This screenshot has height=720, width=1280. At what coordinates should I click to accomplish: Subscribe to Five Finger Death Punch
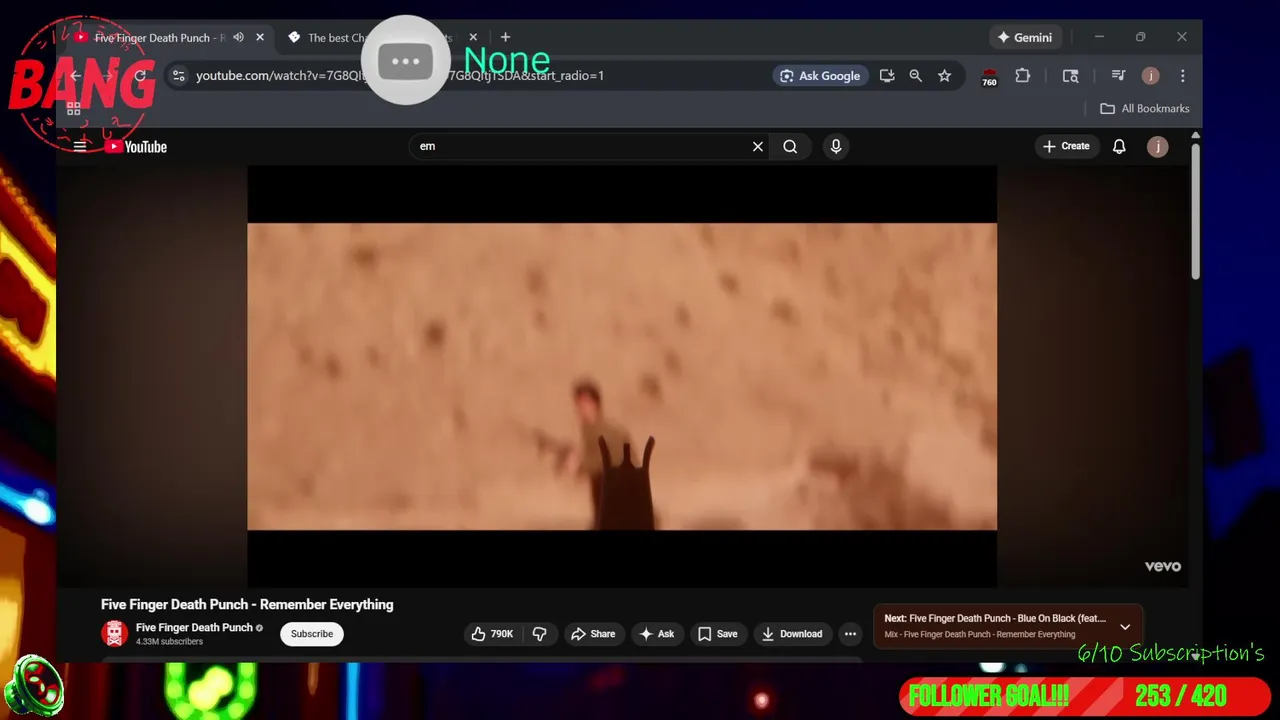(312, 634)
